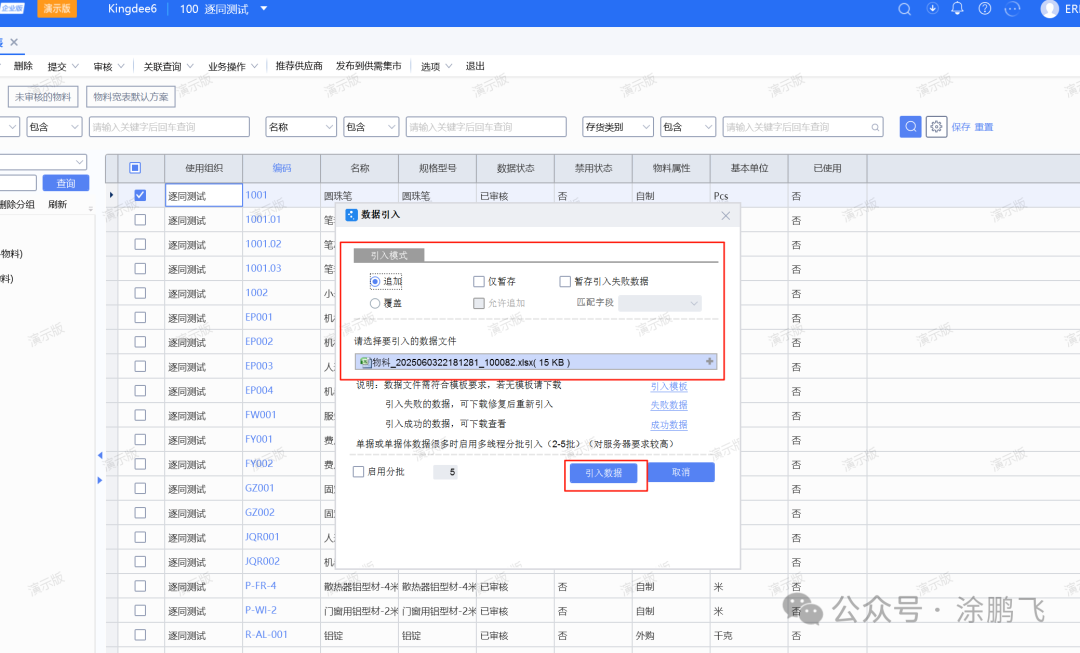Click the 引入数据 button
This screenshot has width=1080, height=653.
(603, 473)
